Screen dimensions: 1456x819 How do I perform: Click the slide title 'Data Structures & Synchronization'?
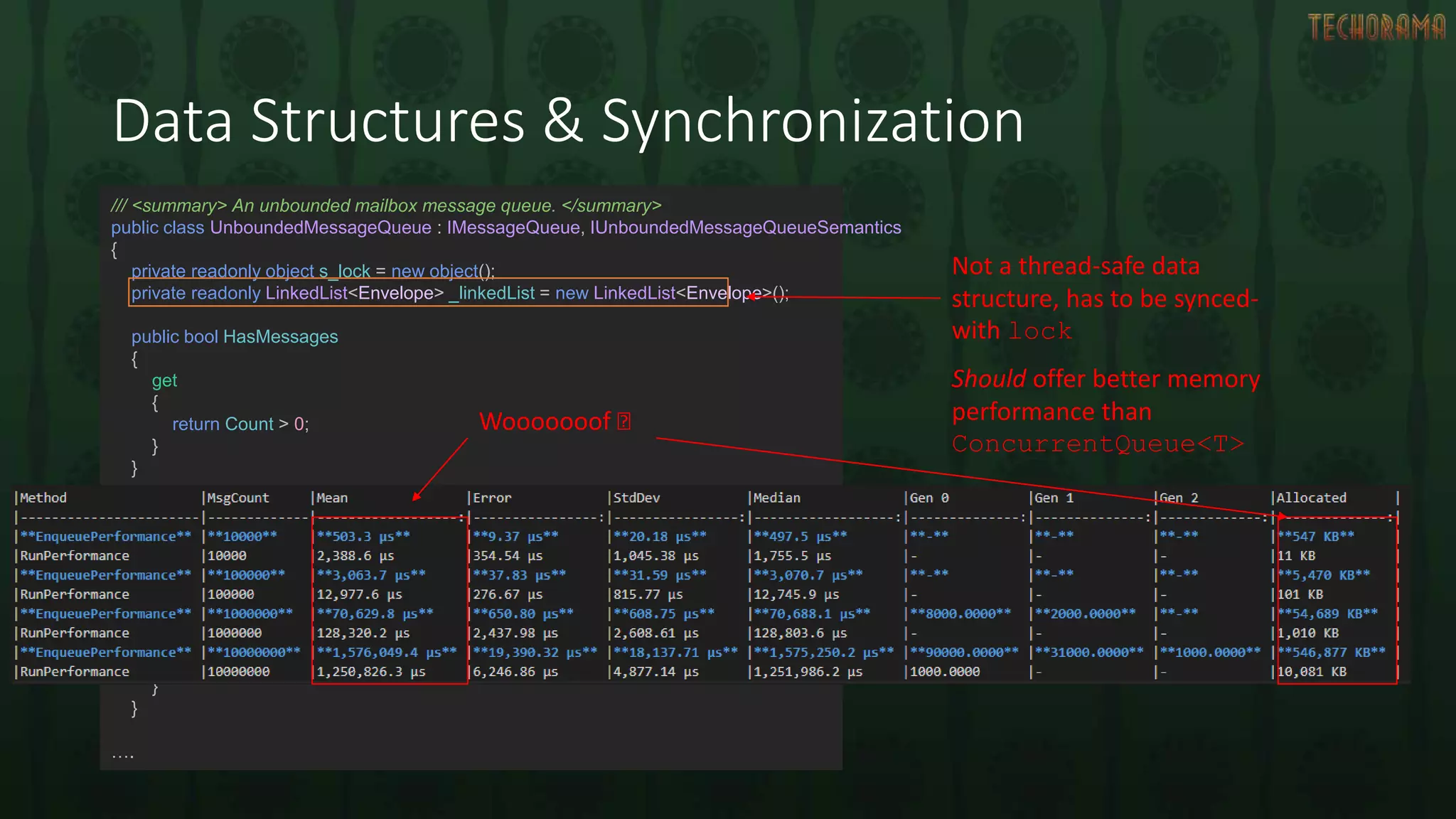click(568, 121)
